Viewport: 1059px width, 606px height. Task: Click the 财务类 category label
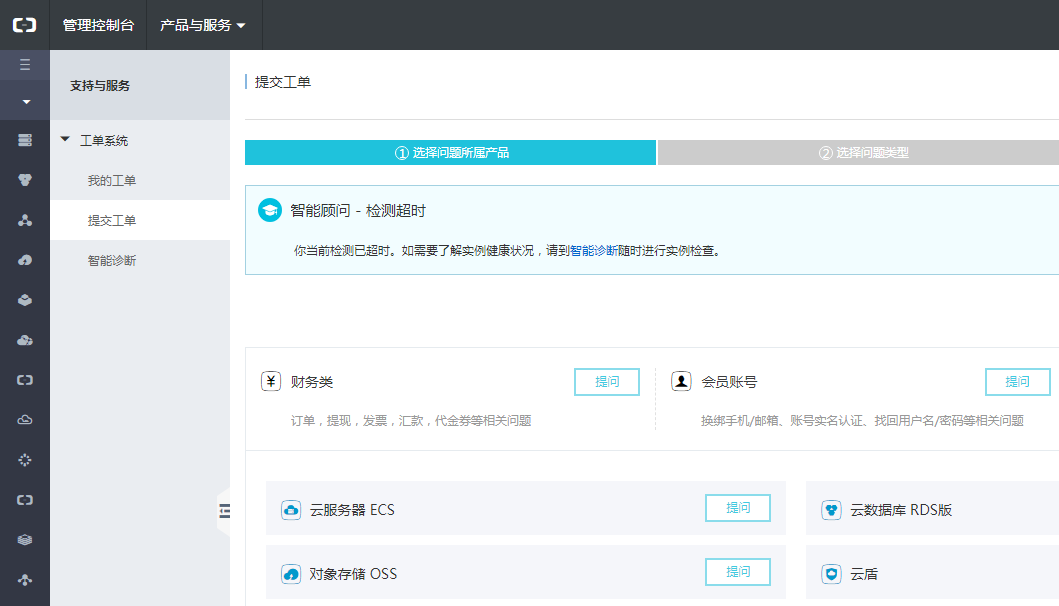(312, 382)
